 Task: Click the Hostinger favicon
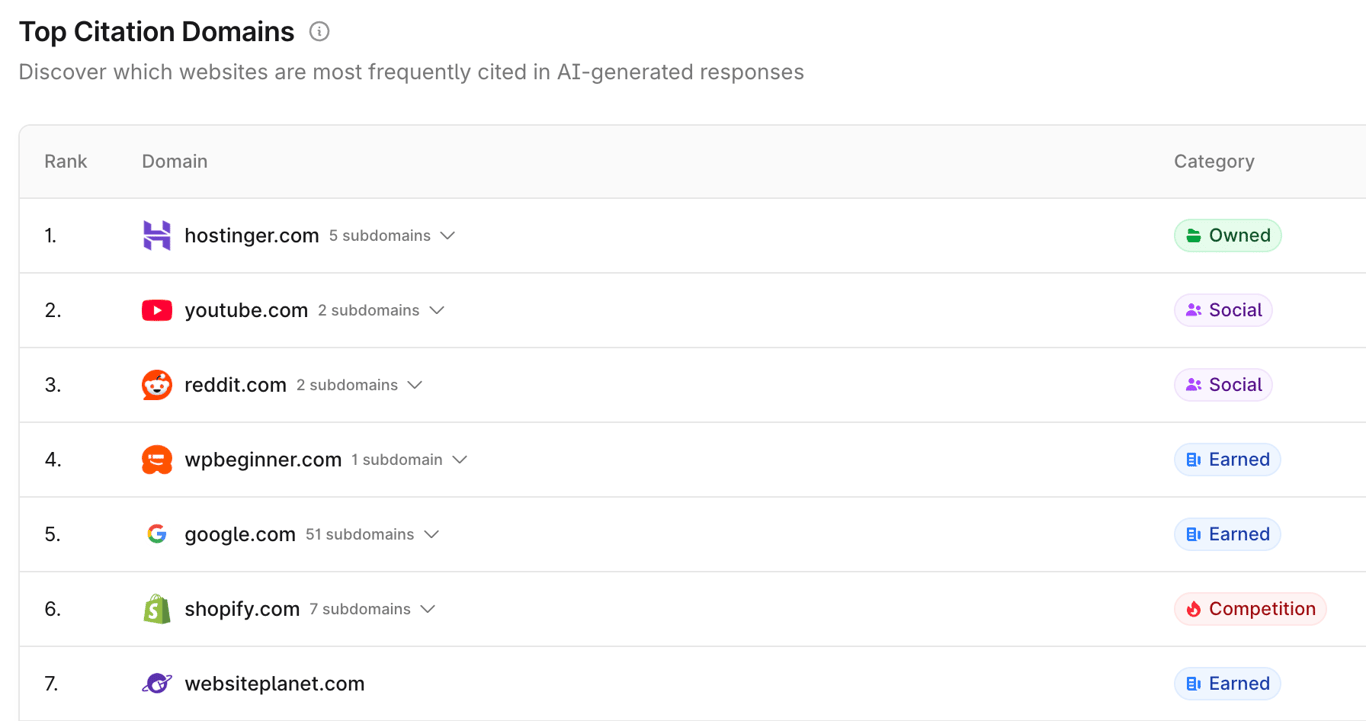coord(156,235)
